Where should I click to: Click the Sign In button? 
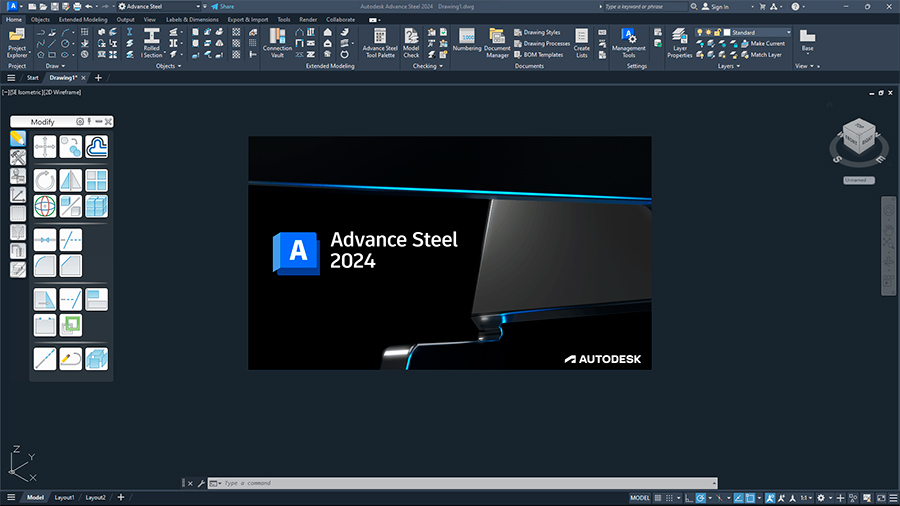714,6
